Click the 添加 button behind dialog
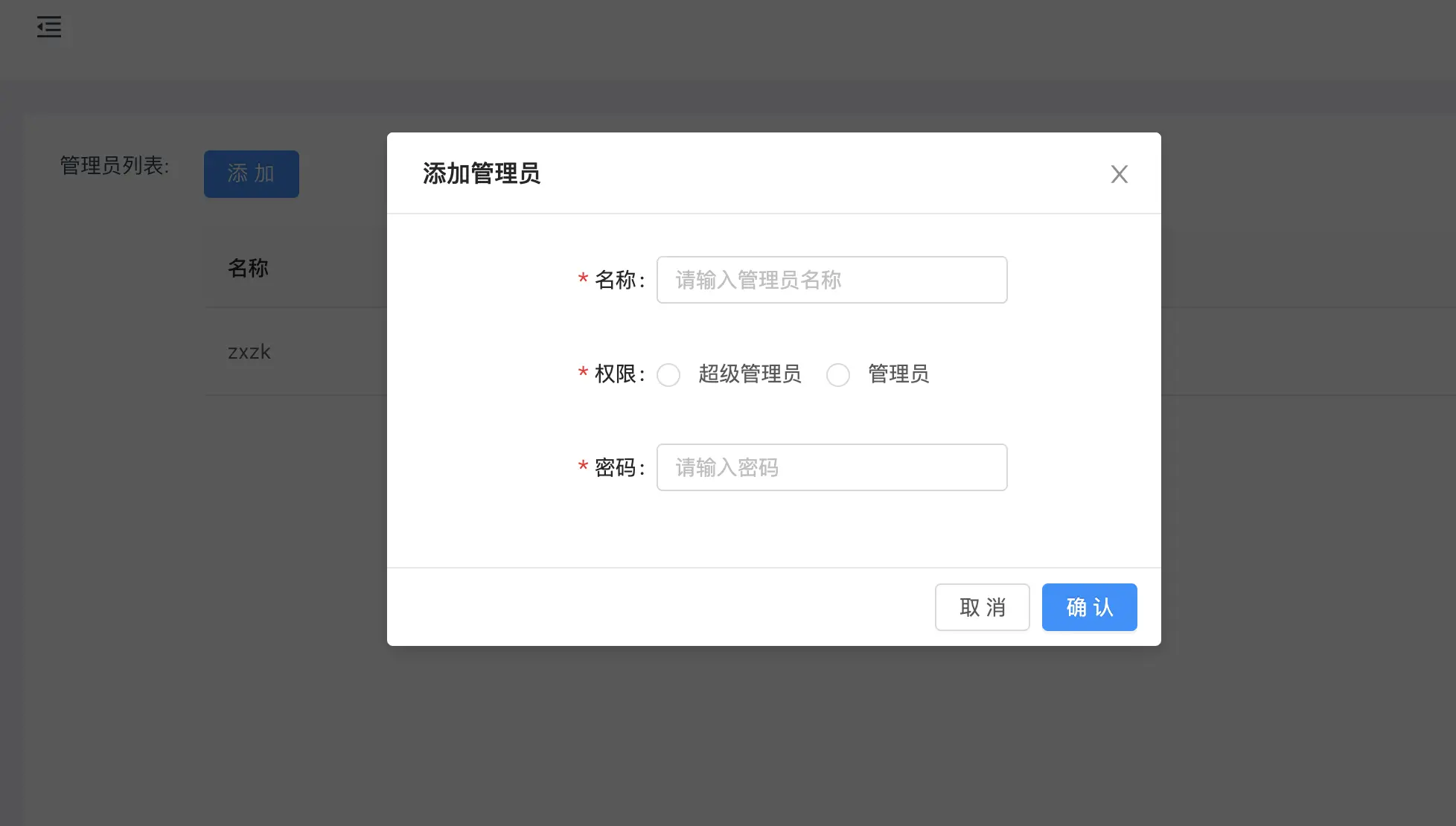The width and height of the screenshot is (1456, 826). pos(252,174)
